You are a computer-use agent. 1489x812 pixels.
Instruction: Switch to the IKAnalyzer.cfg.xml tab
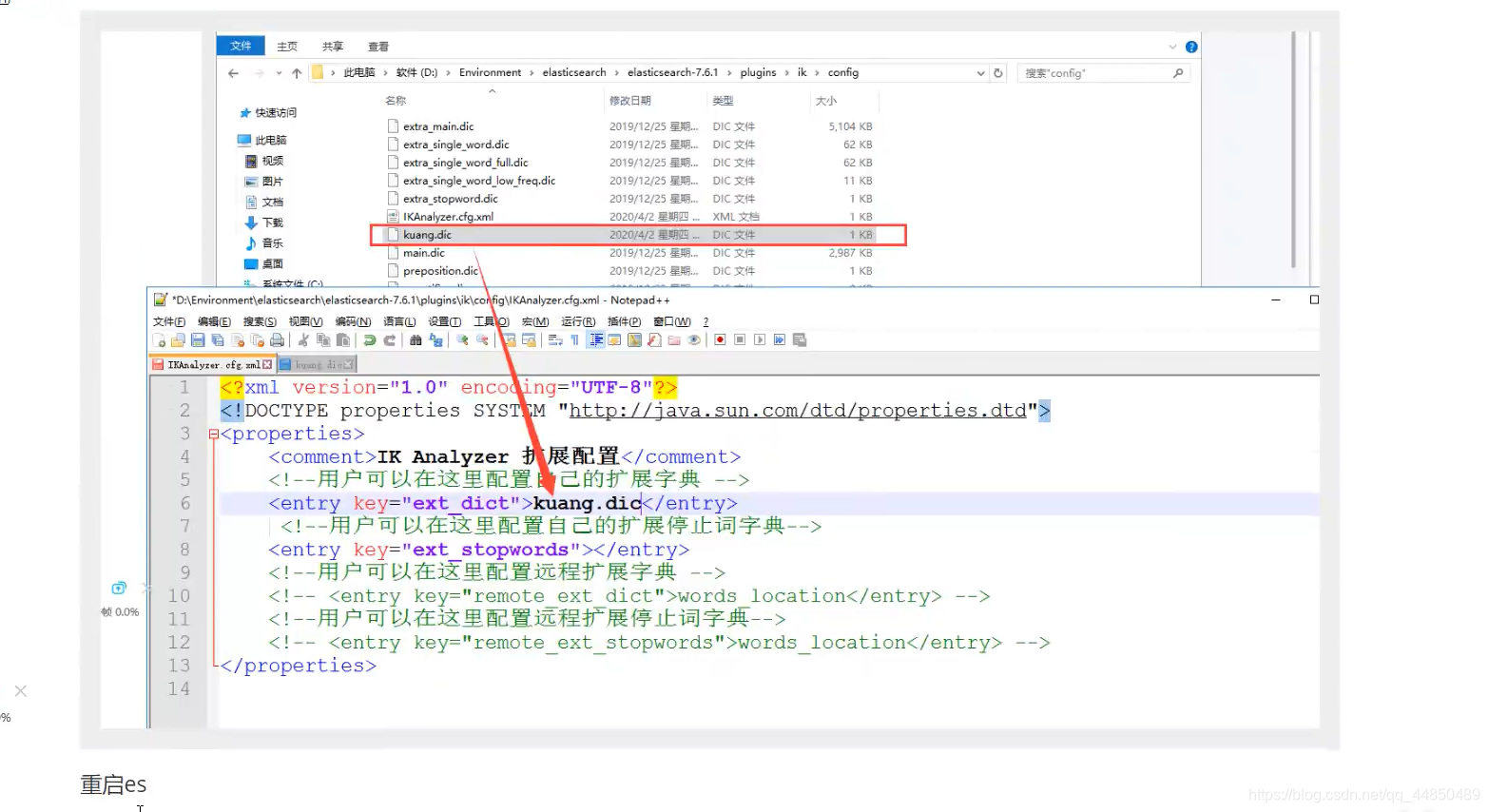(213, 364)
